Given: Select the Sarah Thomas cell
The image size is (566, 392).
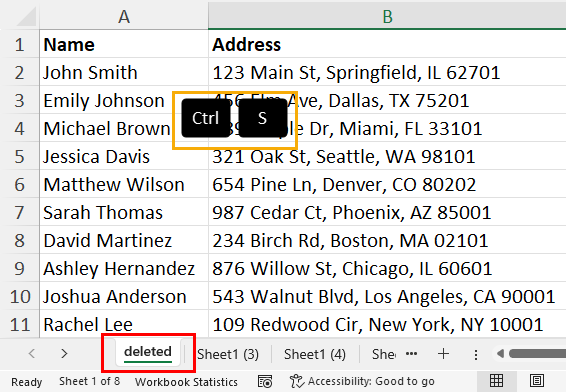Looking at the screenshot, I should [124, 212].
